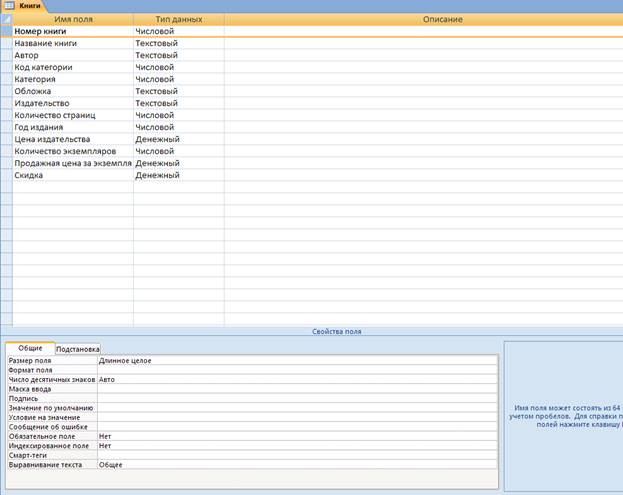This screenshot has width=623, height=495.
Task: Click the row selector beside Номер книги
Action: pos(6,31)
